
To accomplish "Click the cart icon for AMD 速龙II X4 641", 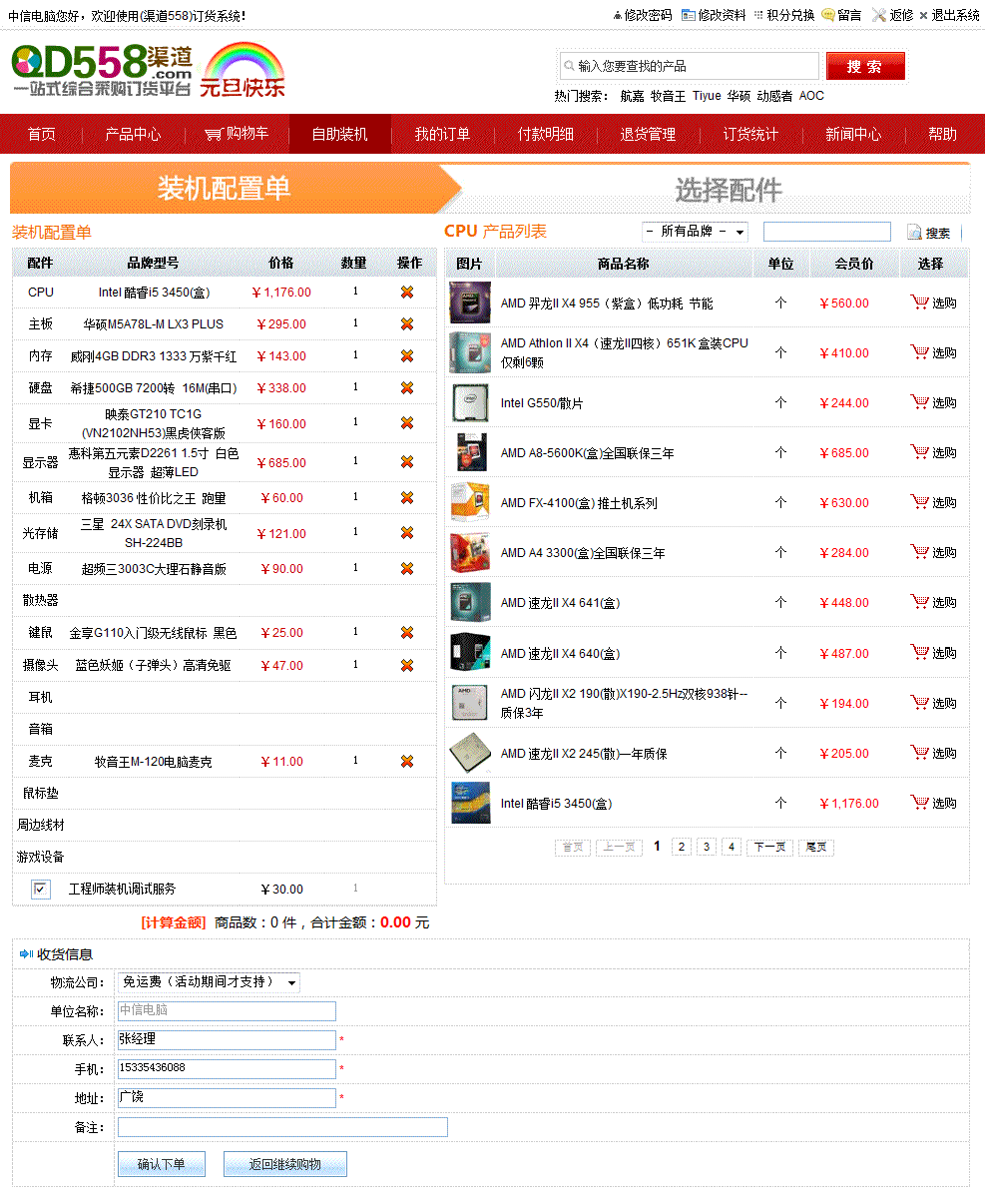I will pos(920,602).
